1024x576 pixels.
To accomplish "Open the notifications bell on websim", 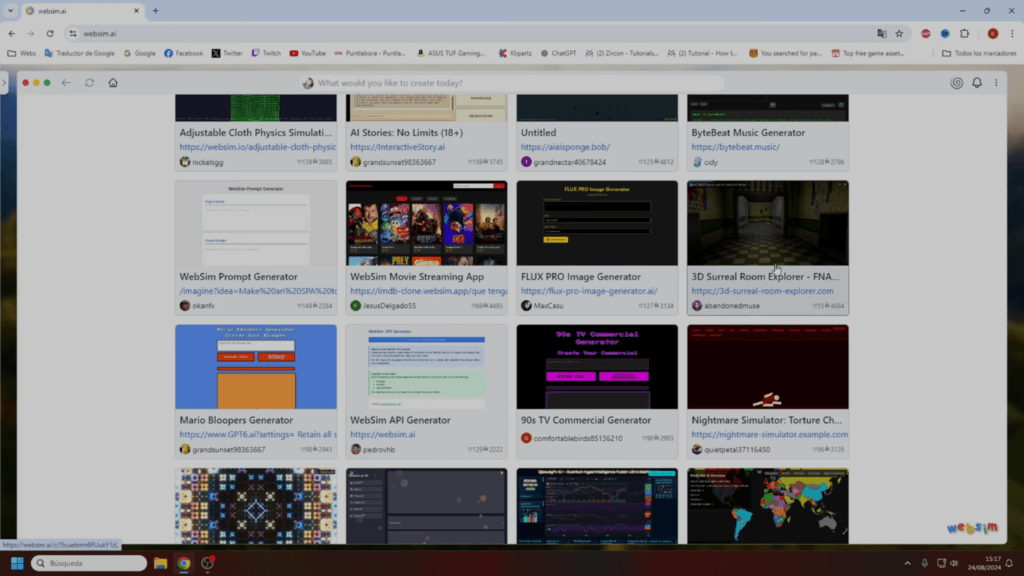I will coord(977,82).
